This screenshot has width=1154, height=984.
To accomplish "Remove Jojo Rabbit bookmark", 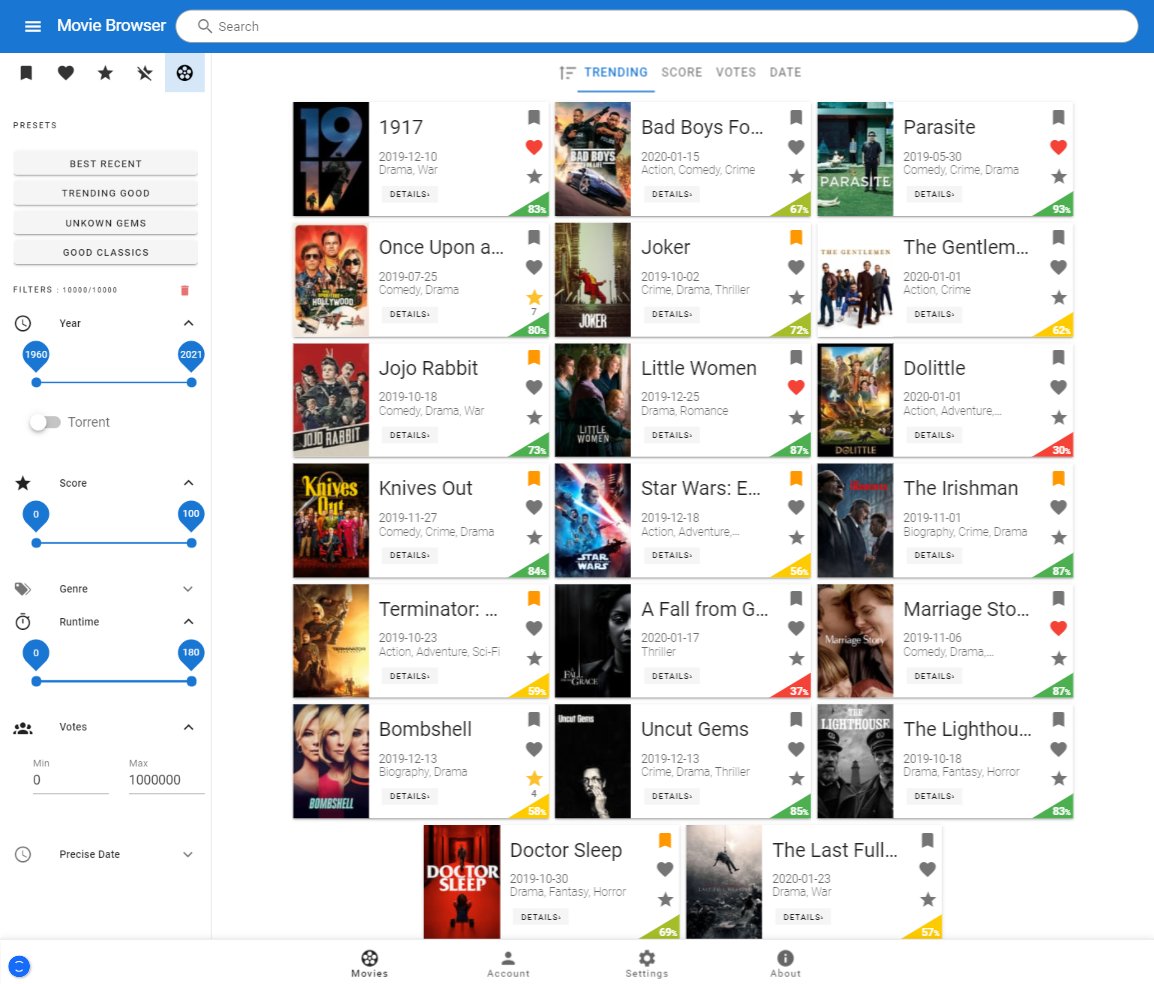I will (534, 358).
